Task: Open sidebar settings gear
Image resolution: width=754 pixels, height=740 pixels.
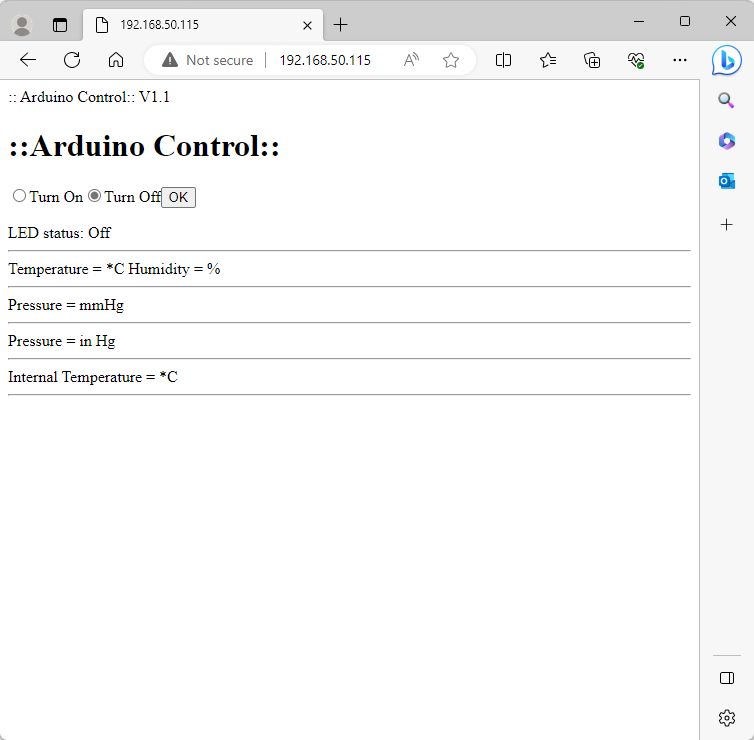Action: coord(727,718)
